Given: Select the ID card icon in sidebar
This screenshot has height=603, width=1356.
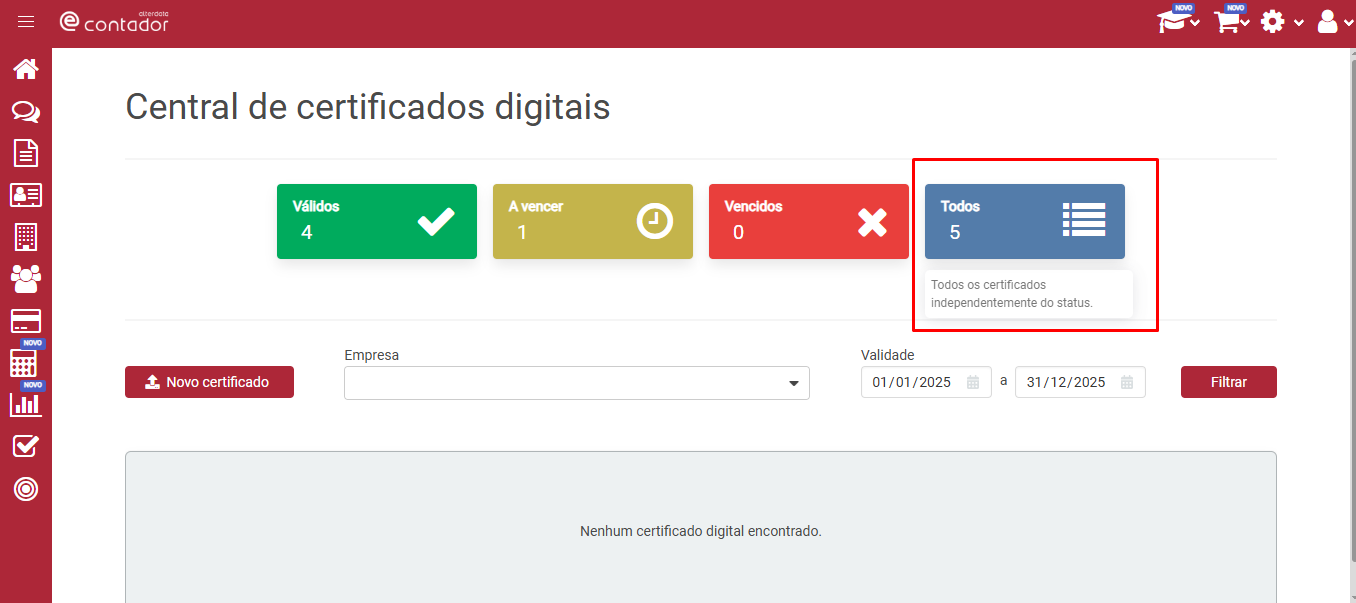Looking at the screenshot, I should [26, 195].
